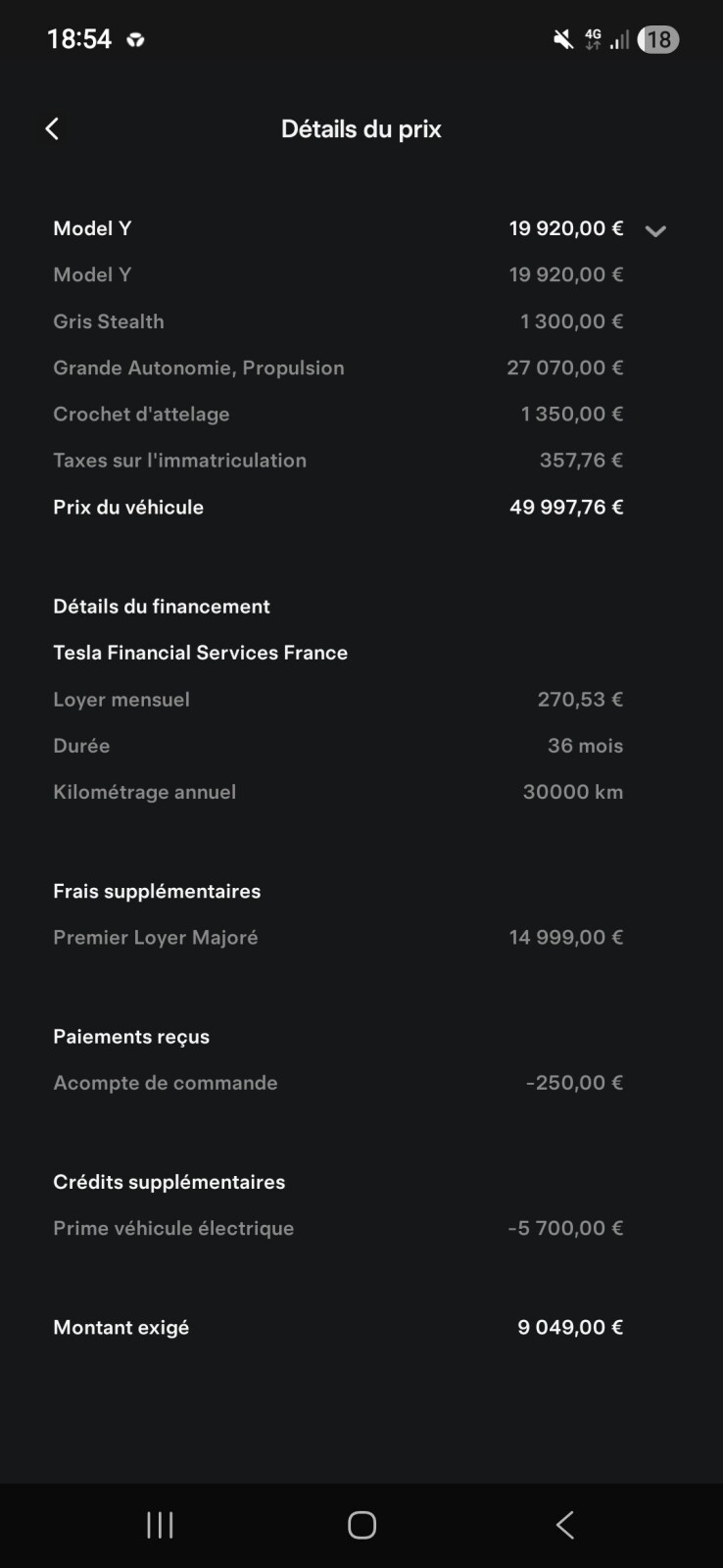Tap the battery level indicator
723x1568 pixels.
(x=658, y=39)
